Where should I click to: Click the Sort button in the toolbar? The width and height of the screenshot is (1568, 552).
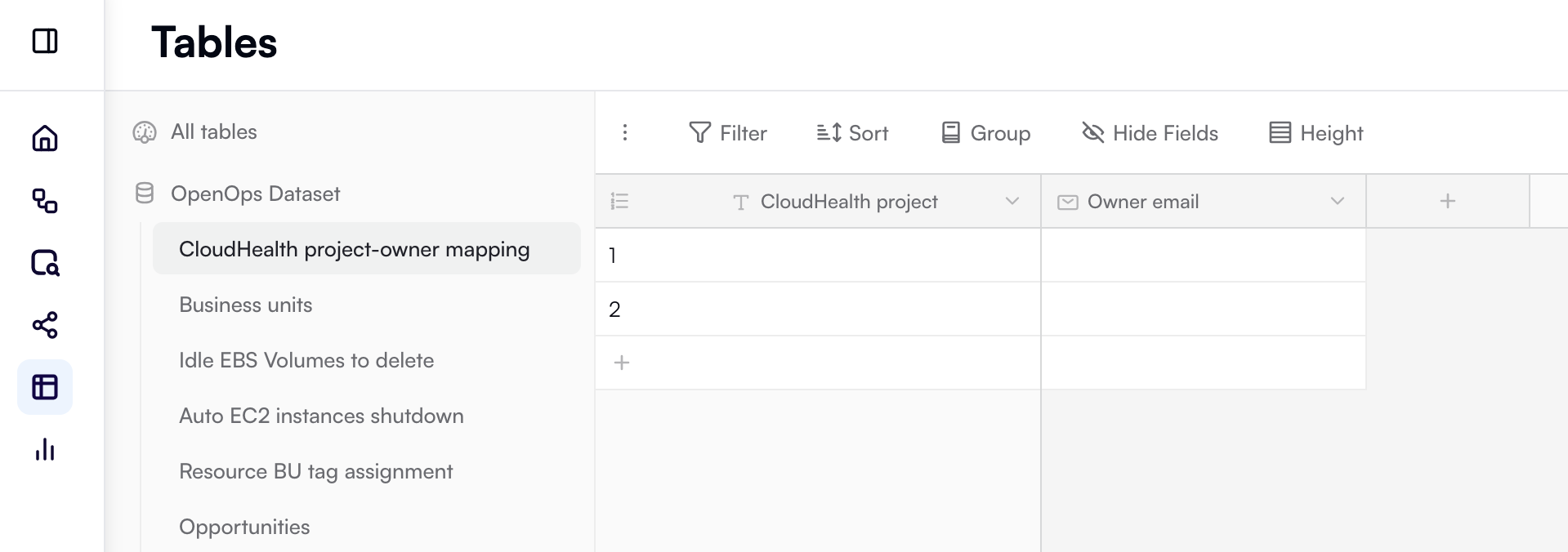click(851, 132)
